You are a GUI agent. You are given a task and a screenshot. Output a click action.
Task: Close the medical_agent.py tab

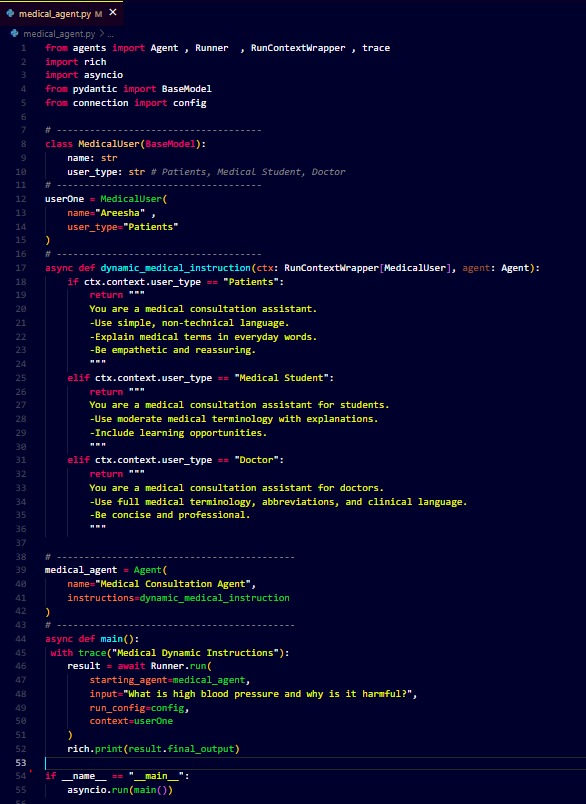tap(113, 12)
